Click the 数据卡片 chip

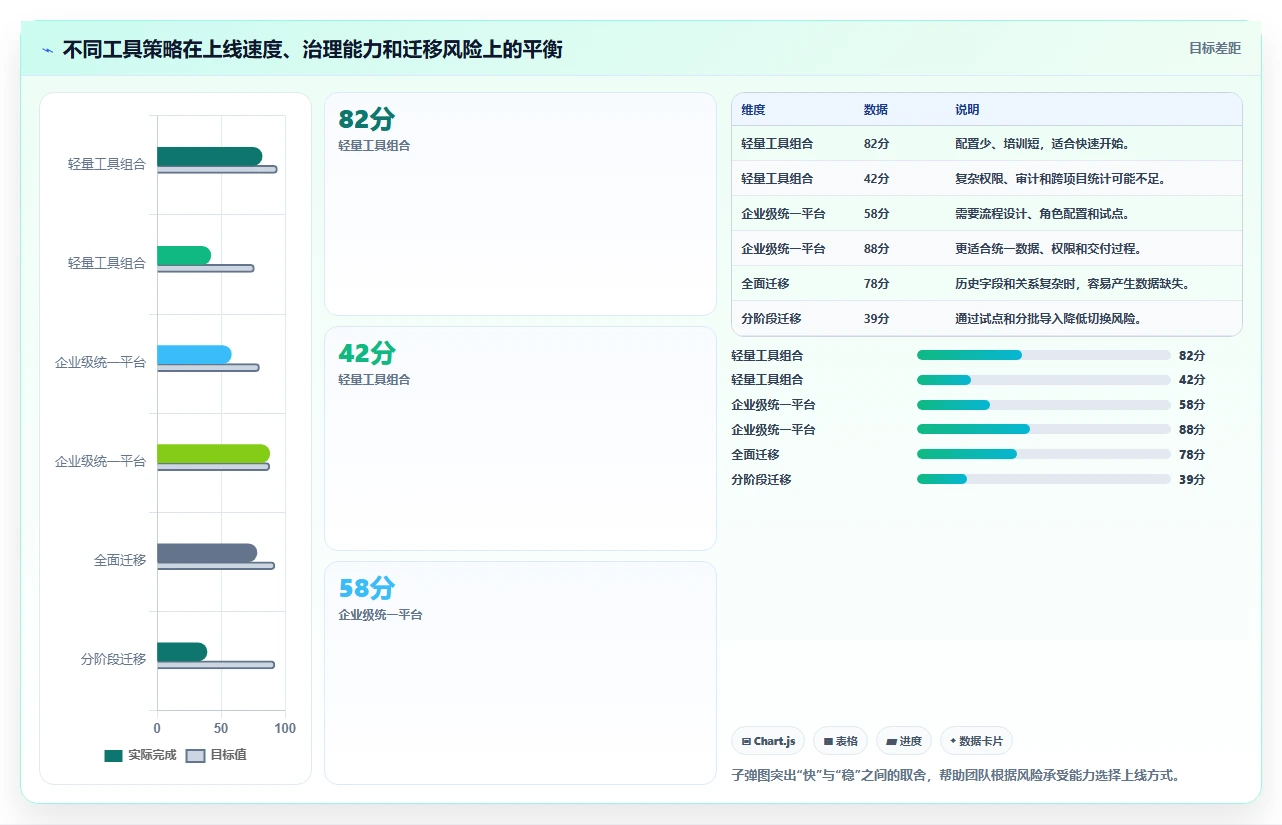[x=976, y=741]
